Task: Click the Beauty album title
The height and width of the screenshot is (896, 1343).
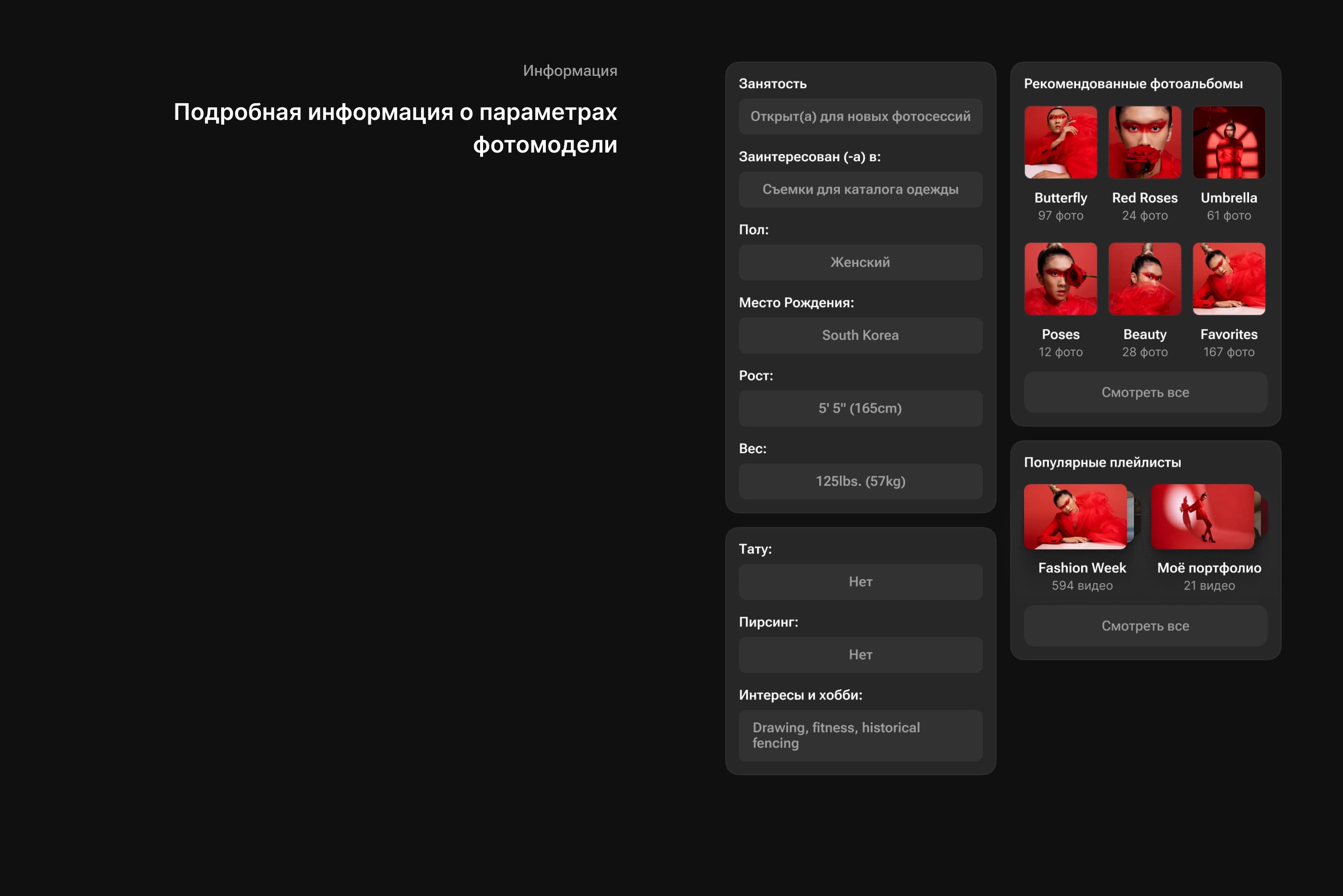Action: (1144, 334)
